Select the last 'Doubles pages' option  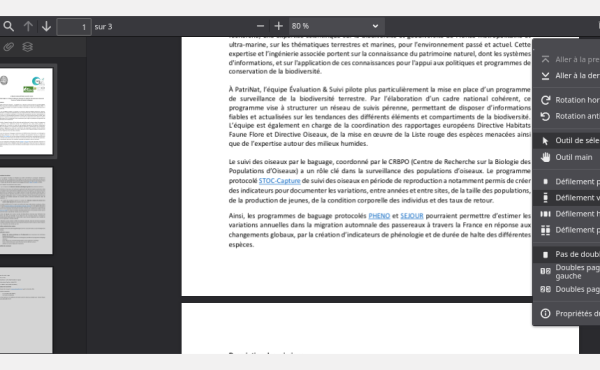coord(567,289)
